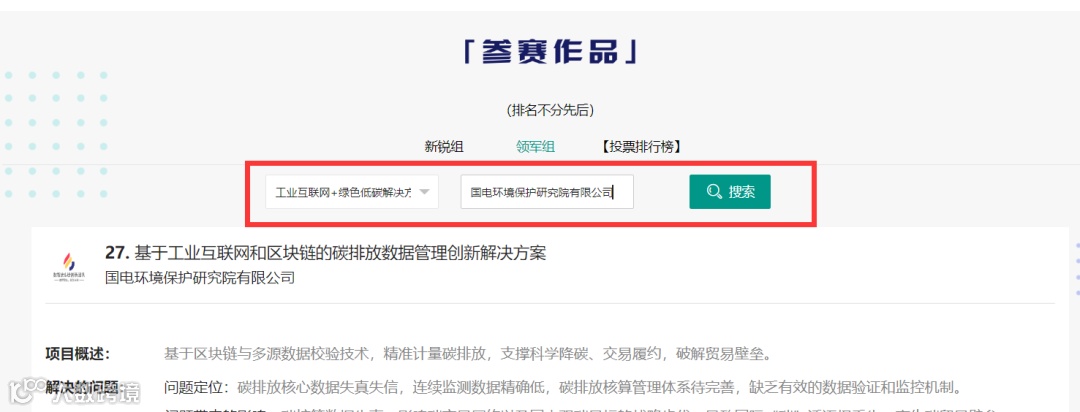1080x412 pixels.
Task: Switch to the 新锐组 tab
Action: tap(444, 147)
